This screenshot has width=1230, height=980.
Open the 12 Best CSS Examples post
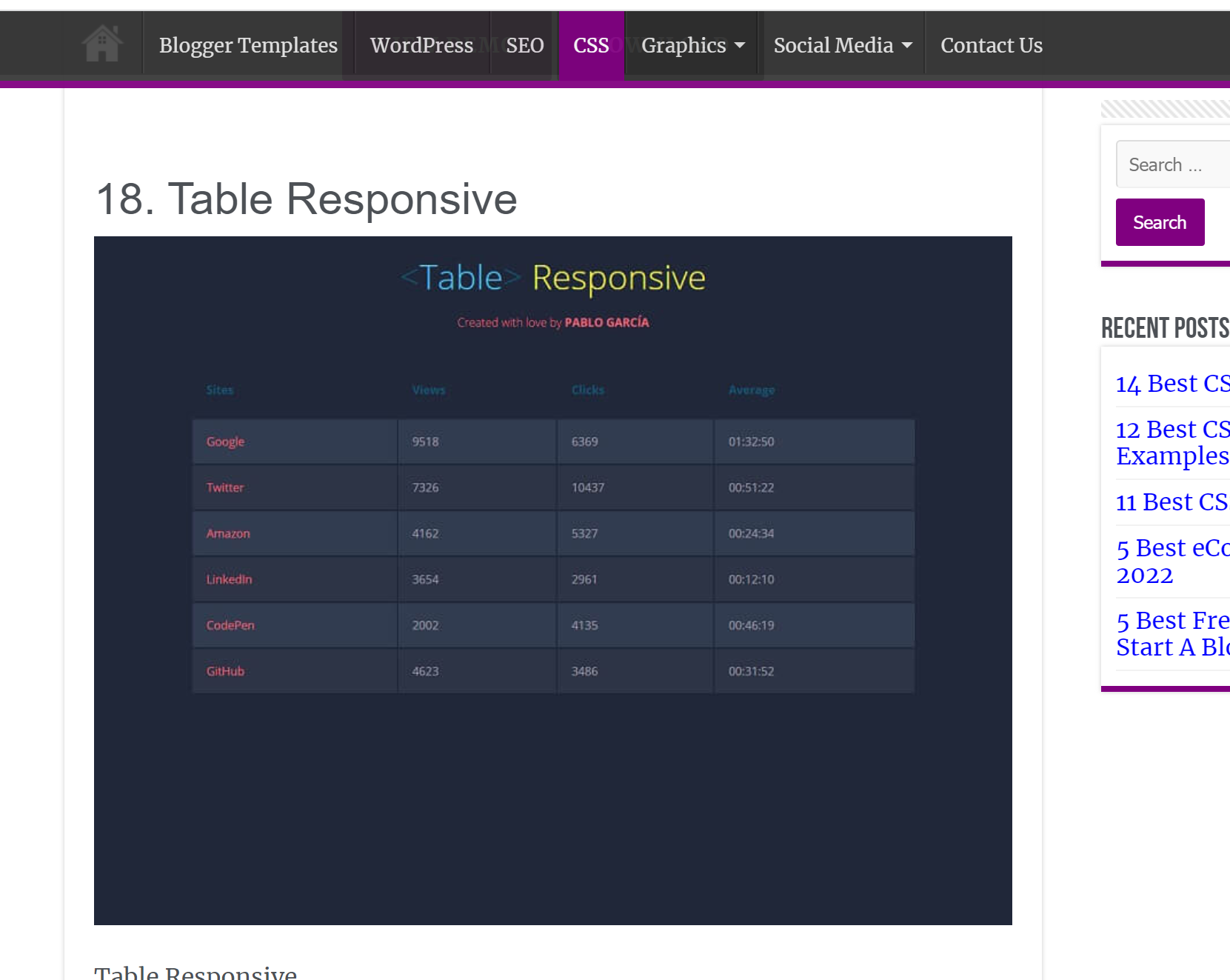pos(1170,442)
